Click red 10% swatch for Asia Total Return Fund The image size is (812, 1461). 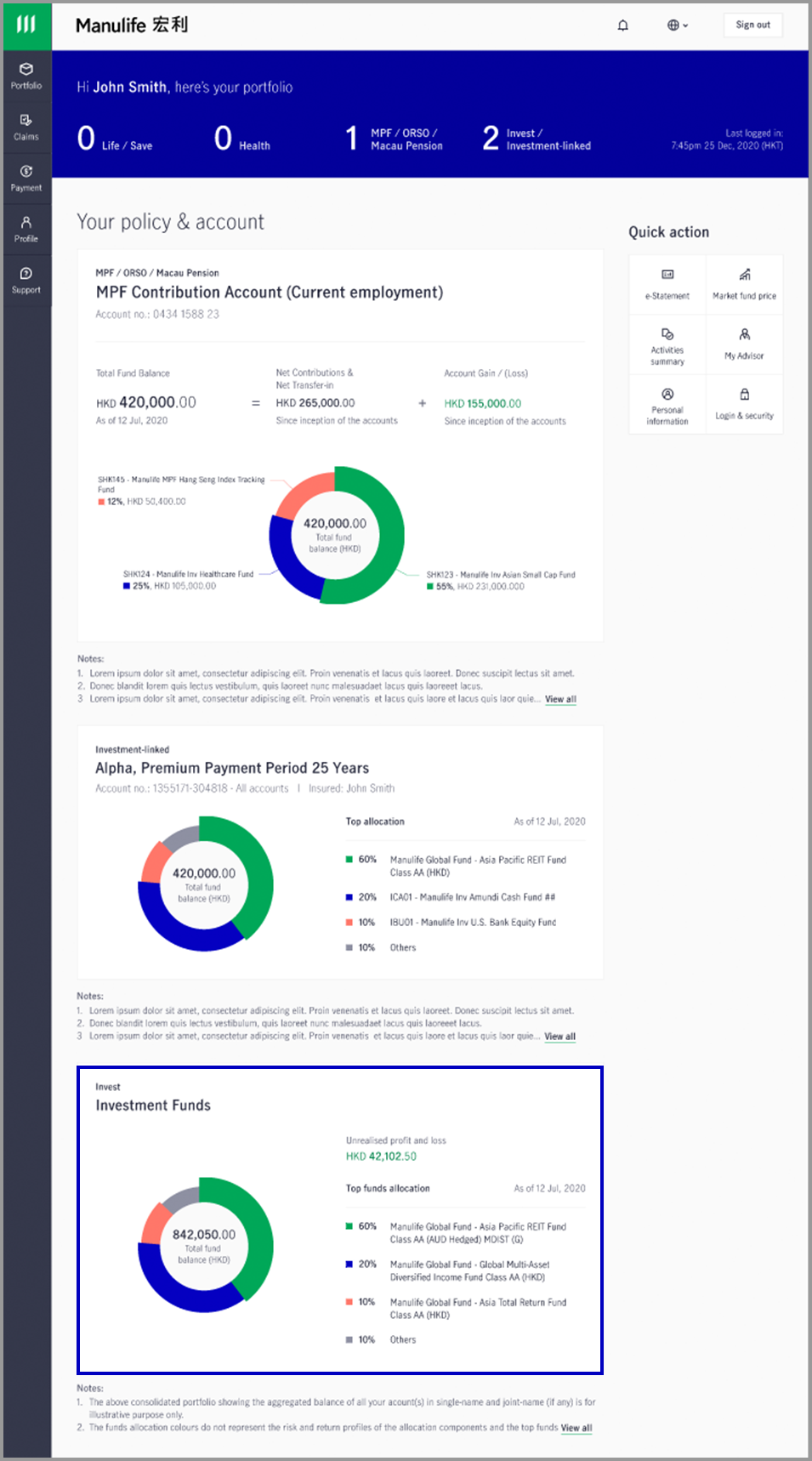point(349,1302)
